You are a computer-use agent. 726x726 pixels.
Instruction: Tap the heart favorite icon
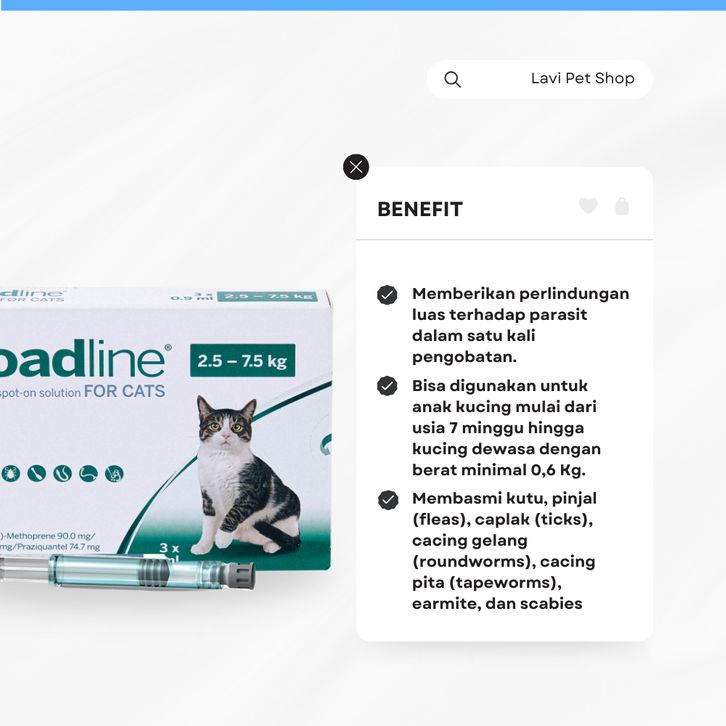(x=588, y=206)
